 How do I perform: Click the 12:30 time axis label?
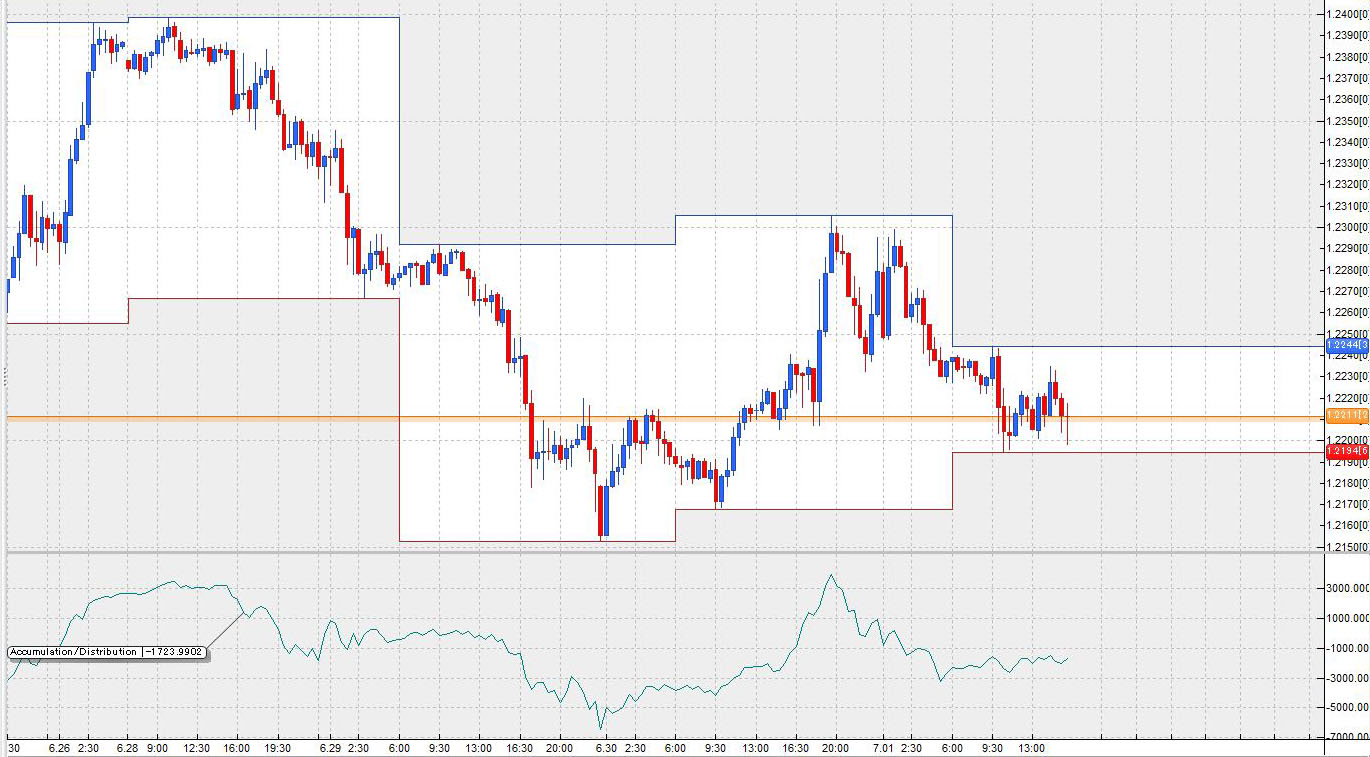196,748
